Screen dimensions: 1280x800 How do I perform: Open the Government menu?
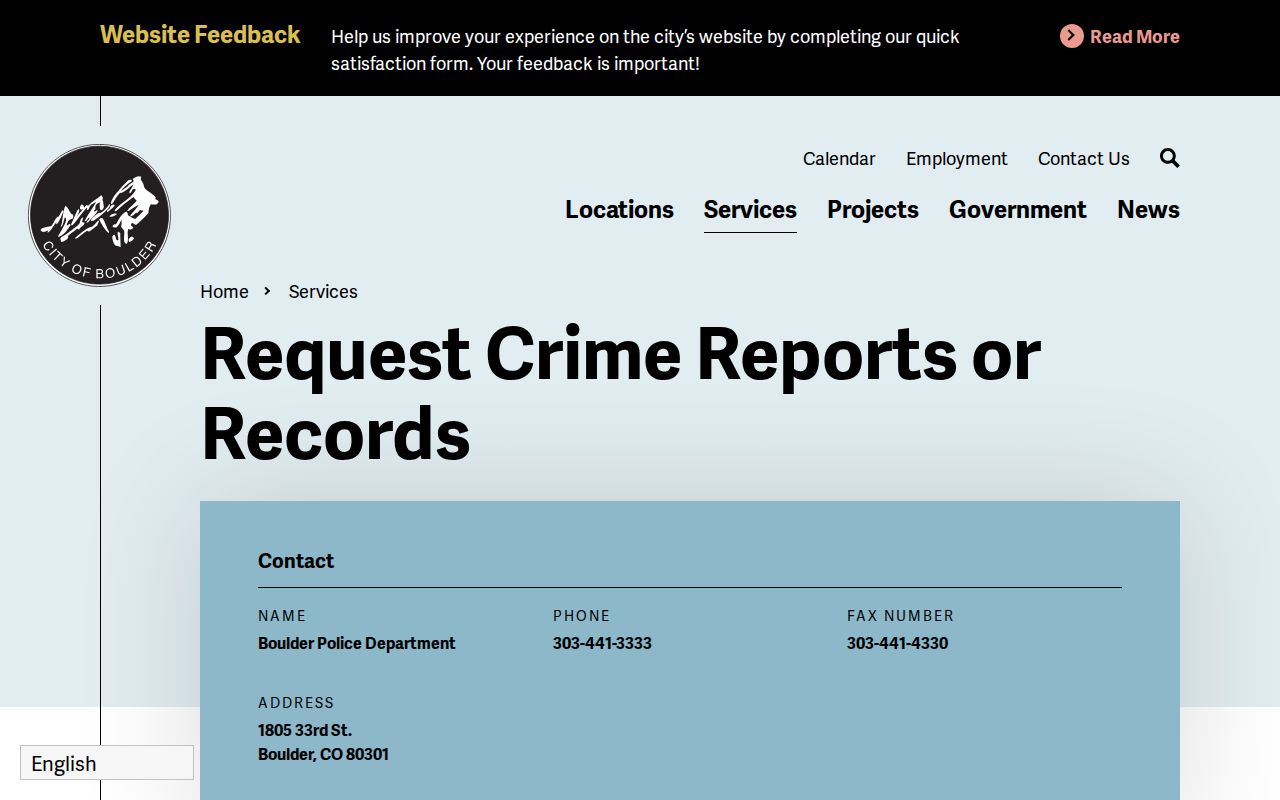(1017, 209)
